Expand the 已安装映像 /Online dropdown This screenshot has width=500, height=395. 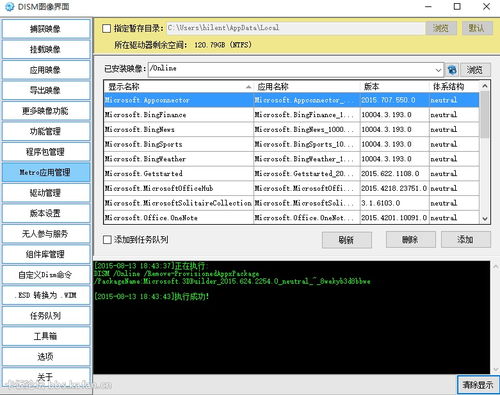click(x=438, y=70)
